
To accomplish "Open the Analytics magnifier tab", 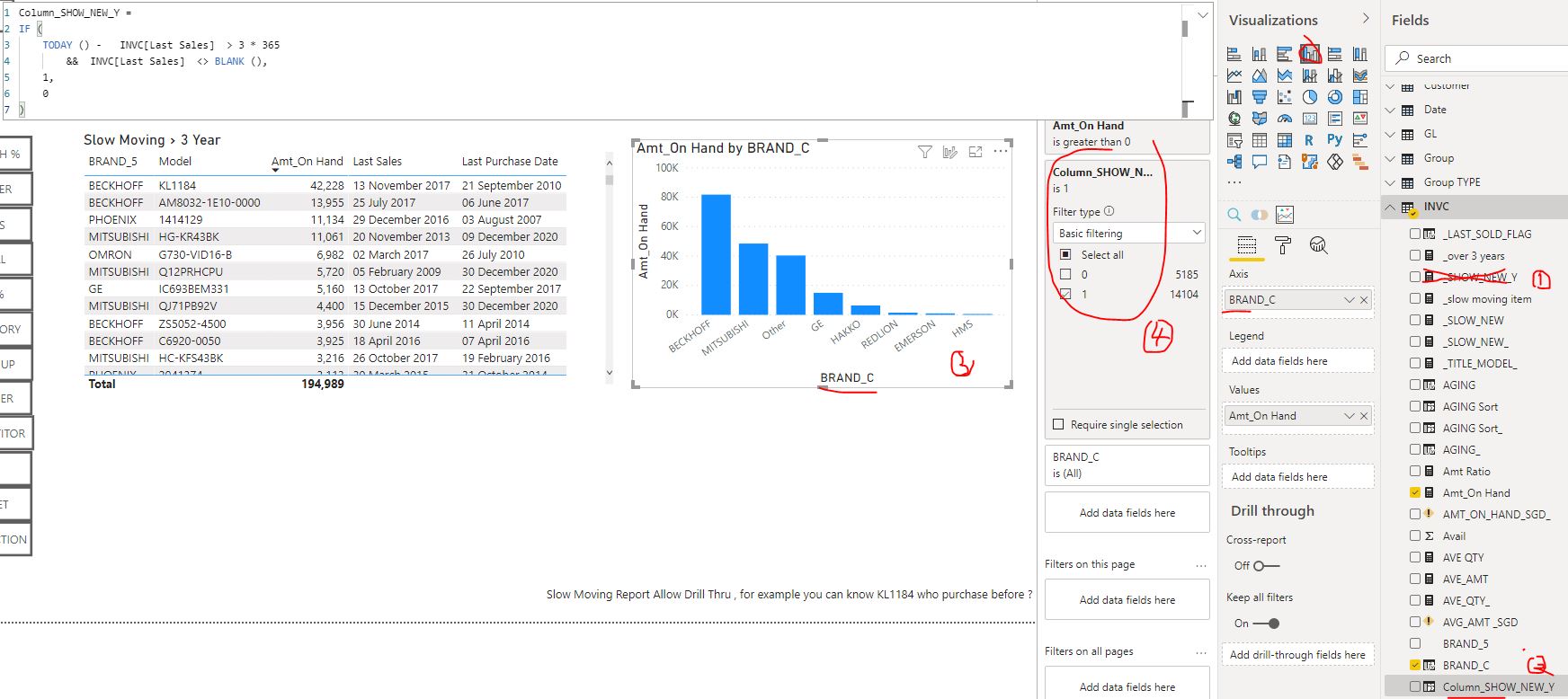I will point(1319,245).
